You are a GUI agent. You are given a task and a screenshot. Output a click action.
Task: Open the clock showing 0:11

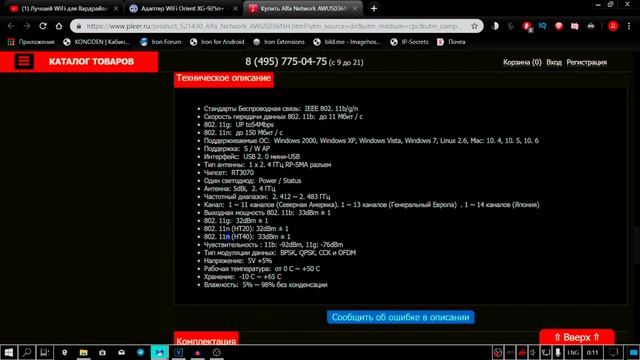[593, 353]
